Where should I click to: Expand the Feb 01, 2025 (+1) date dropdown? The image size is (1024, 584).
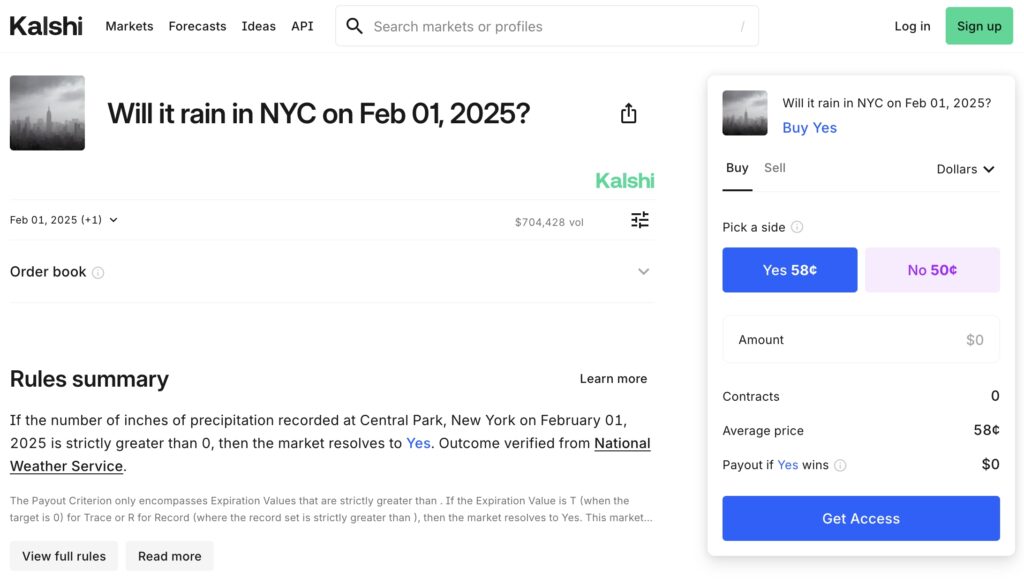click(64, 220)
